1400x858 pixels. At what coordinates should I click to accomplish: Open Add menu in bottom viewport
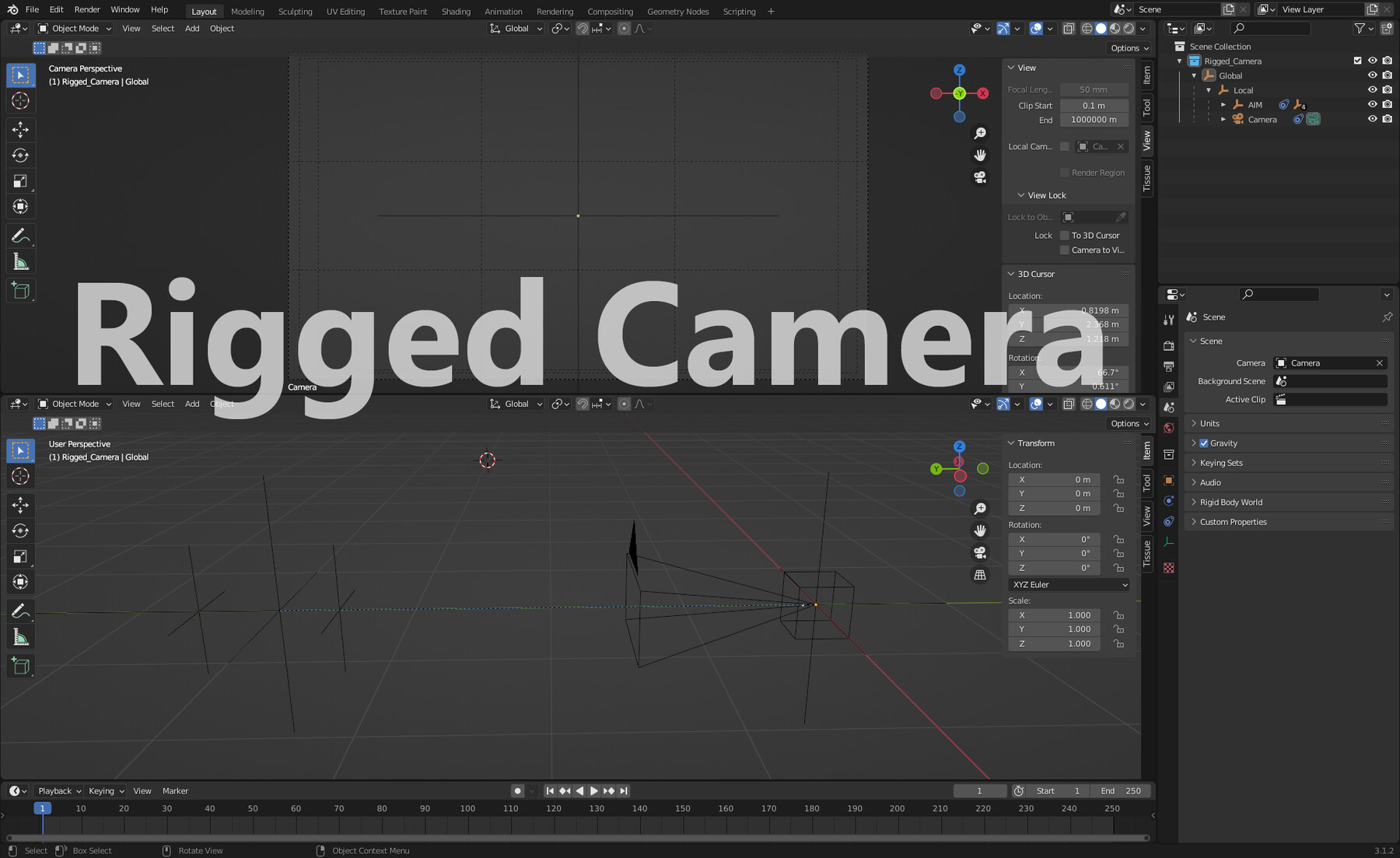(192, 404)
